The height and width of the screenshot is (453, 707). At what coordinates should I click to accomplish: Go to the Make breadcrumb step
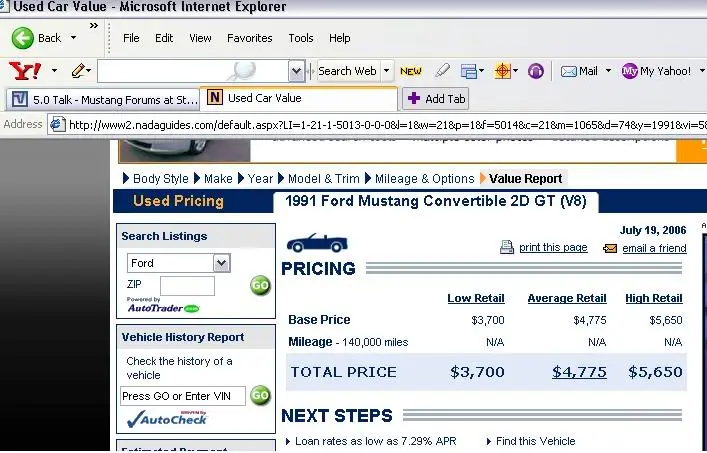click(x=218, y=179)
